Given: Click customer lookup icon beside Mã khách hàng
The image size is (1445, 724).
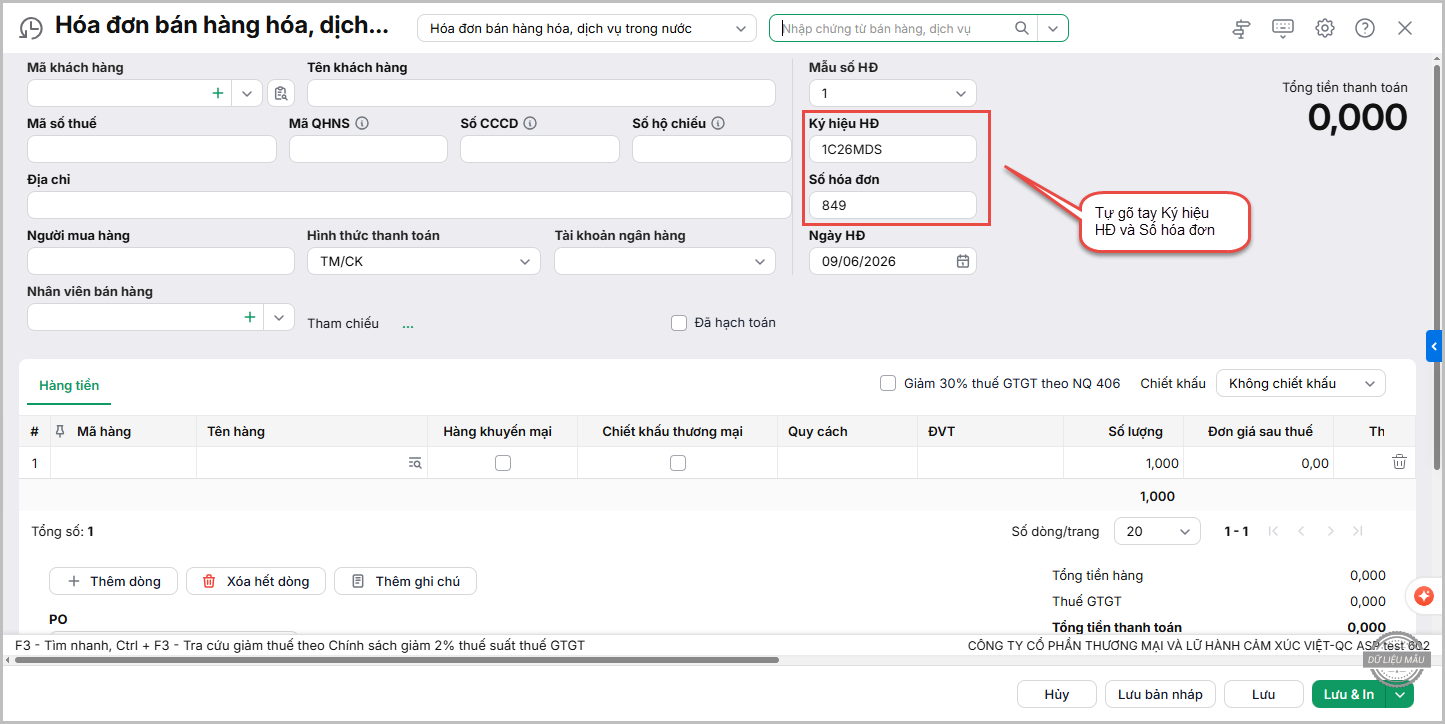Looking at the screenshot, I should (280, 93).
